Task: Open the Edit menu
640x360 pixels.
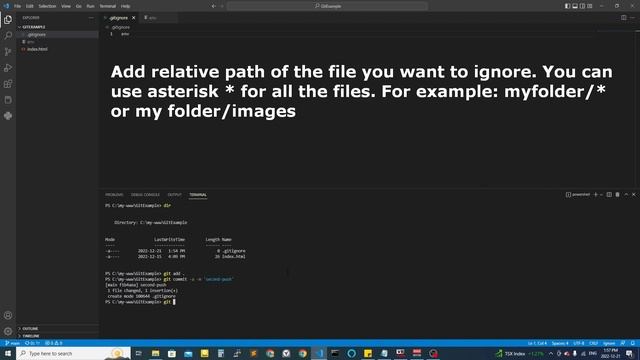Action: coord(30,6)
